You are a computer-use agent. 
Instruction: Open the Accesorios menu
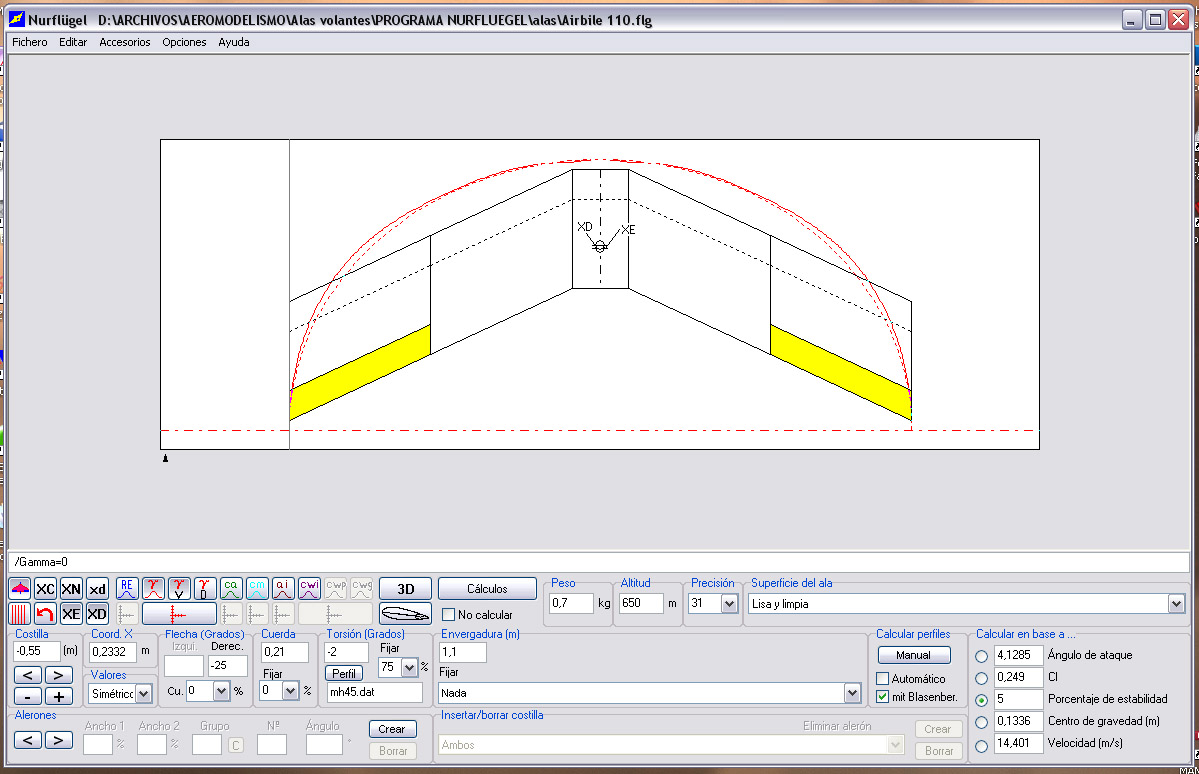pos(125,42)
